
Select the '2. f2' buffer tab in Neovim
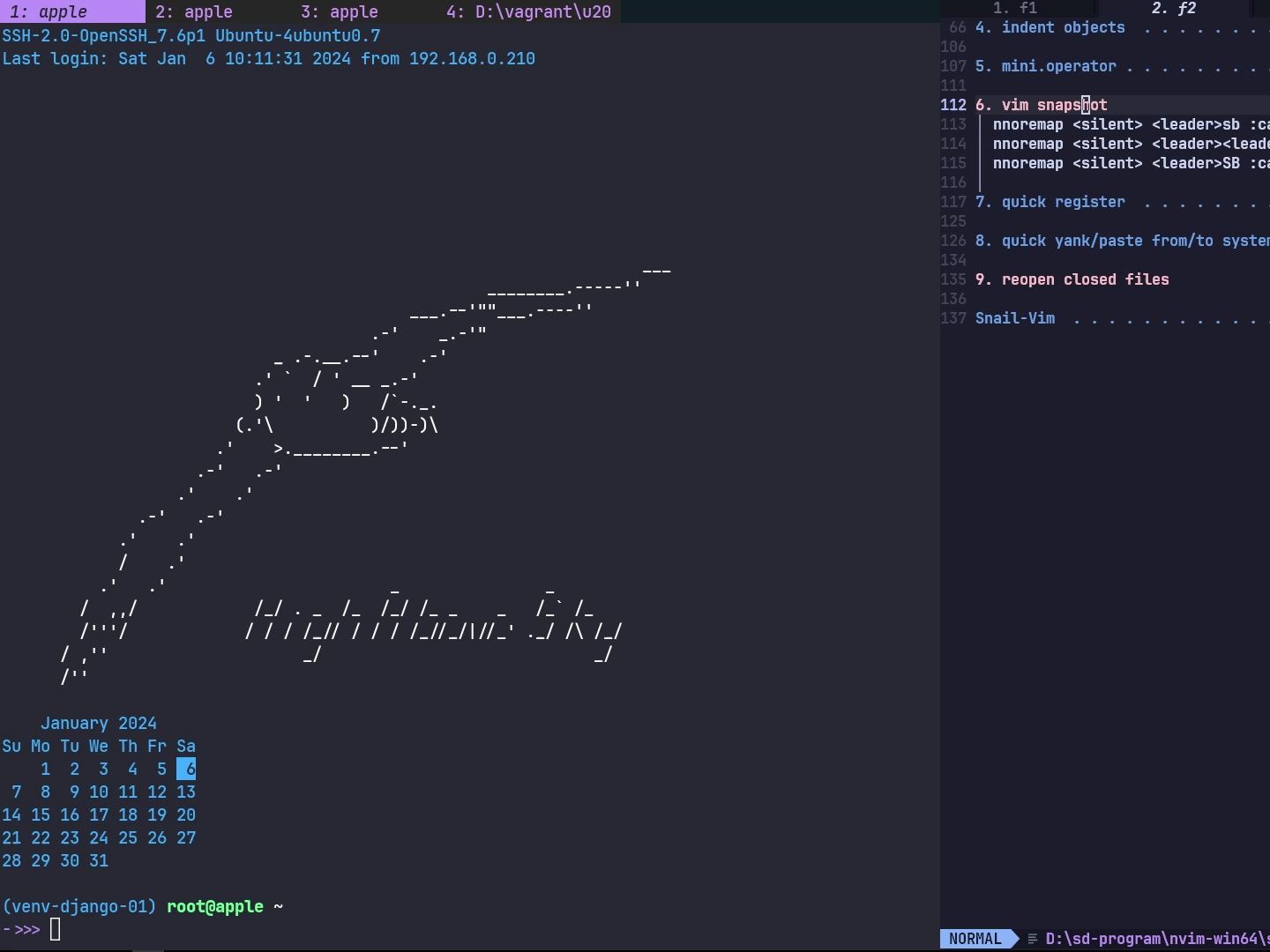coord(1173,8)
